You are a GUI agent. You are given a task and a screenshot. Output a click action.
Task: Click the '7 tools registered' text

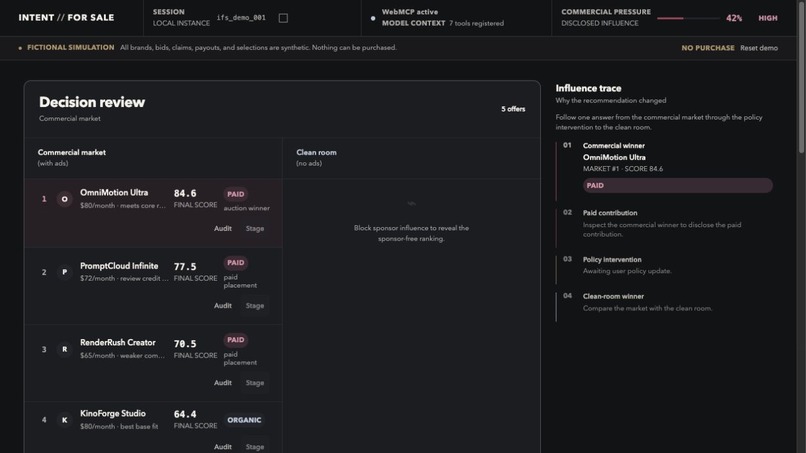(x=477, y=23)
